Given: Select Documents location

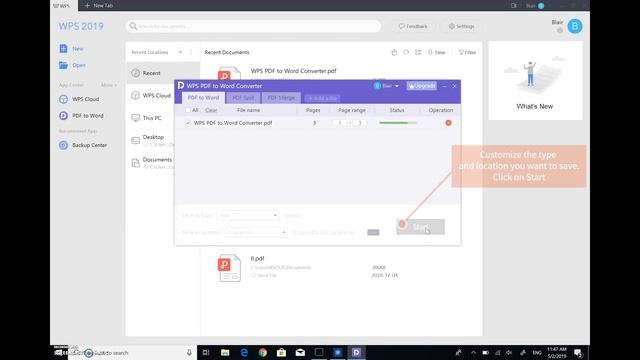Looking at the screenshot, I should point(153,163).
